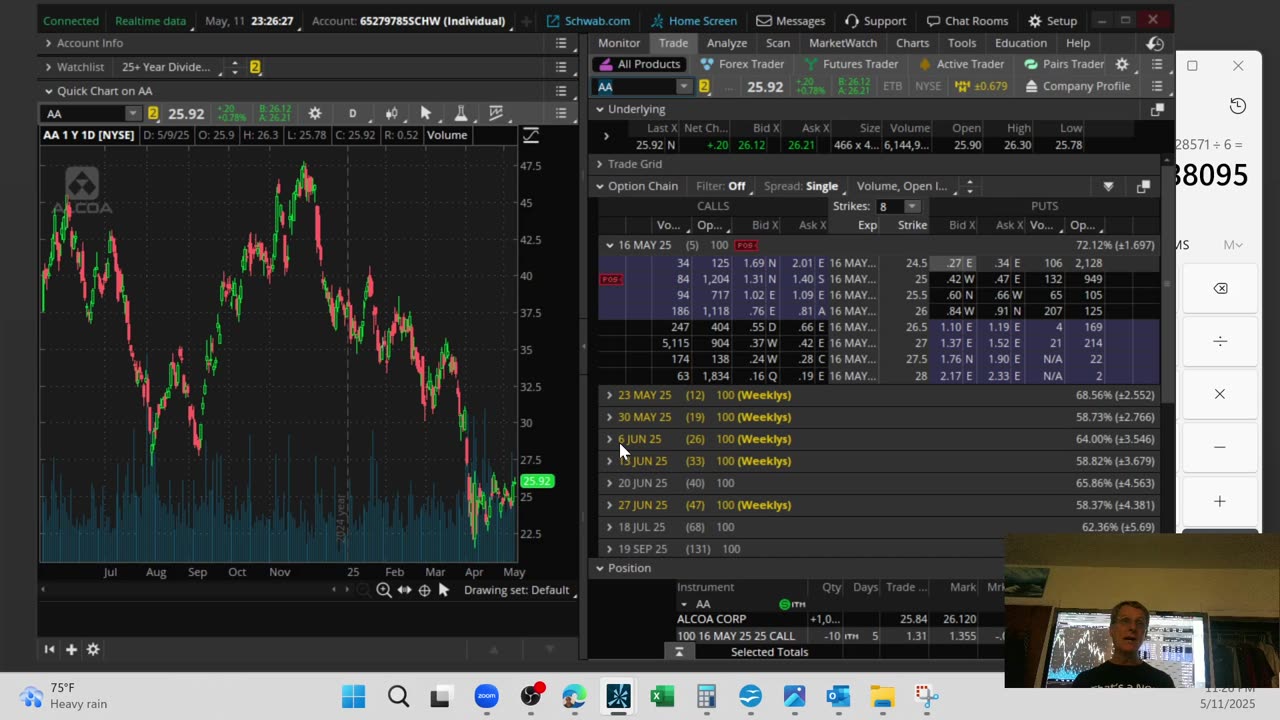Open Chat Rooms

click(967, 20)
